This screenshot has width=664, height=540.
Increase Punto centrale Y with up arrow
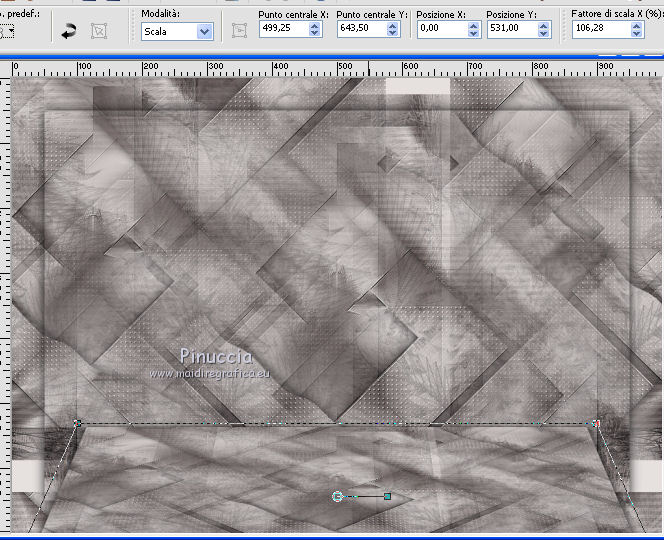(393, 25)
